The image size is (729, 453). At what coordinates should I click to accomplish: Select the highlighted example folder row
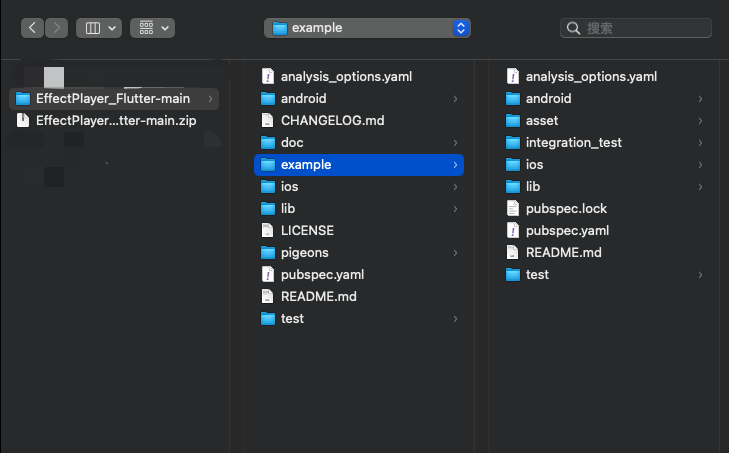tap(358, 165)
